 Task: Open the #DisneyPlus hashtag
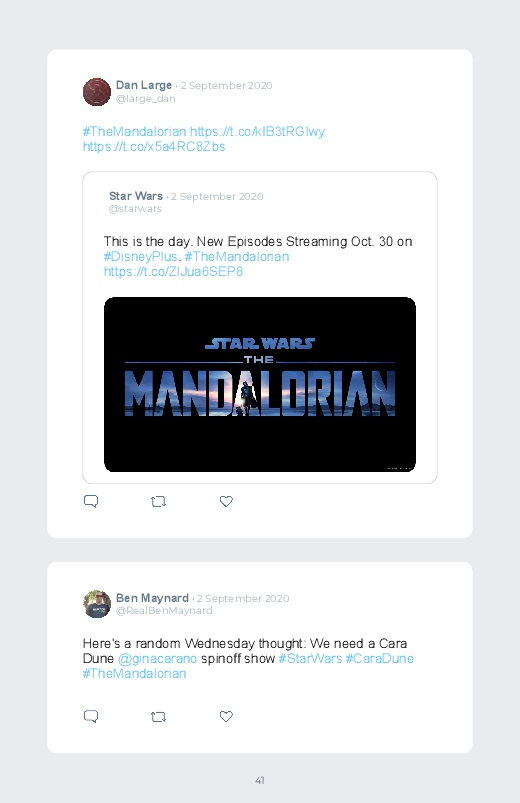point(141,257)
